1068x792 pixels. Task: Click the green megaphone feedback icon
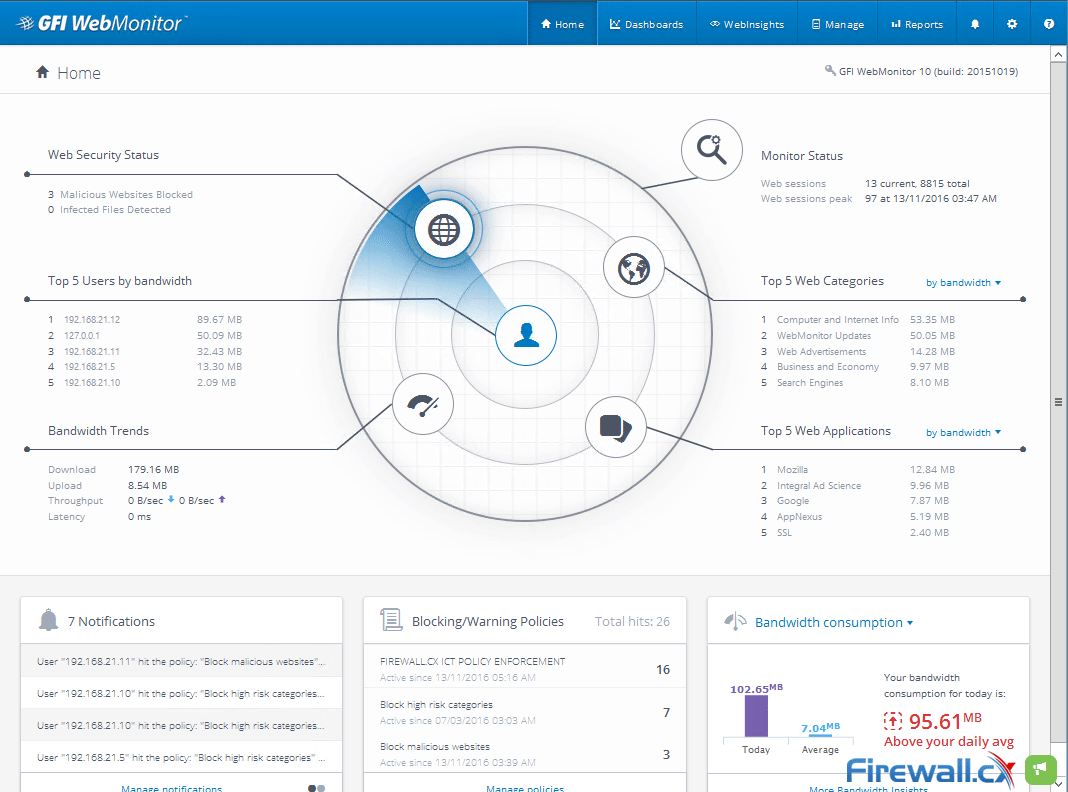[x=1040, y=770]
